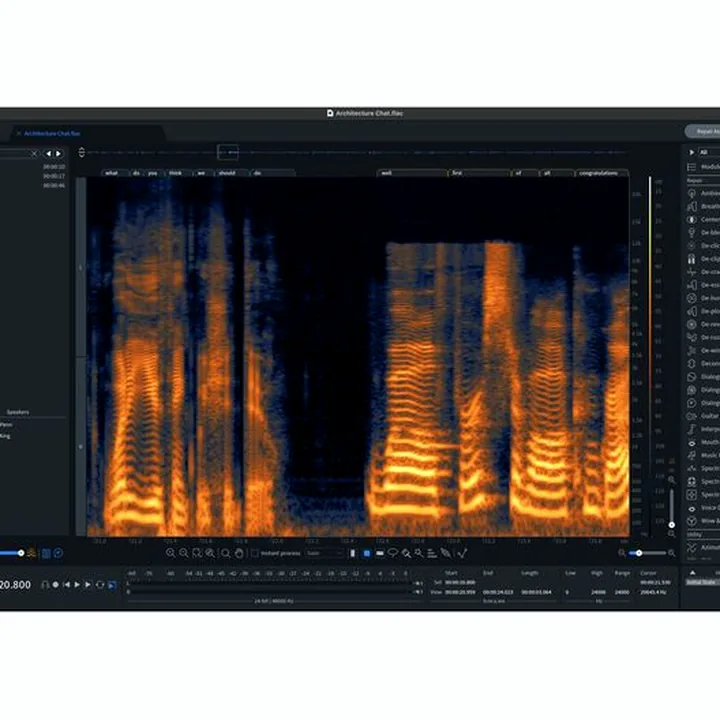Open the De-ess module
The width and height of the screenshot is (720, 720).
coord(703,285)
